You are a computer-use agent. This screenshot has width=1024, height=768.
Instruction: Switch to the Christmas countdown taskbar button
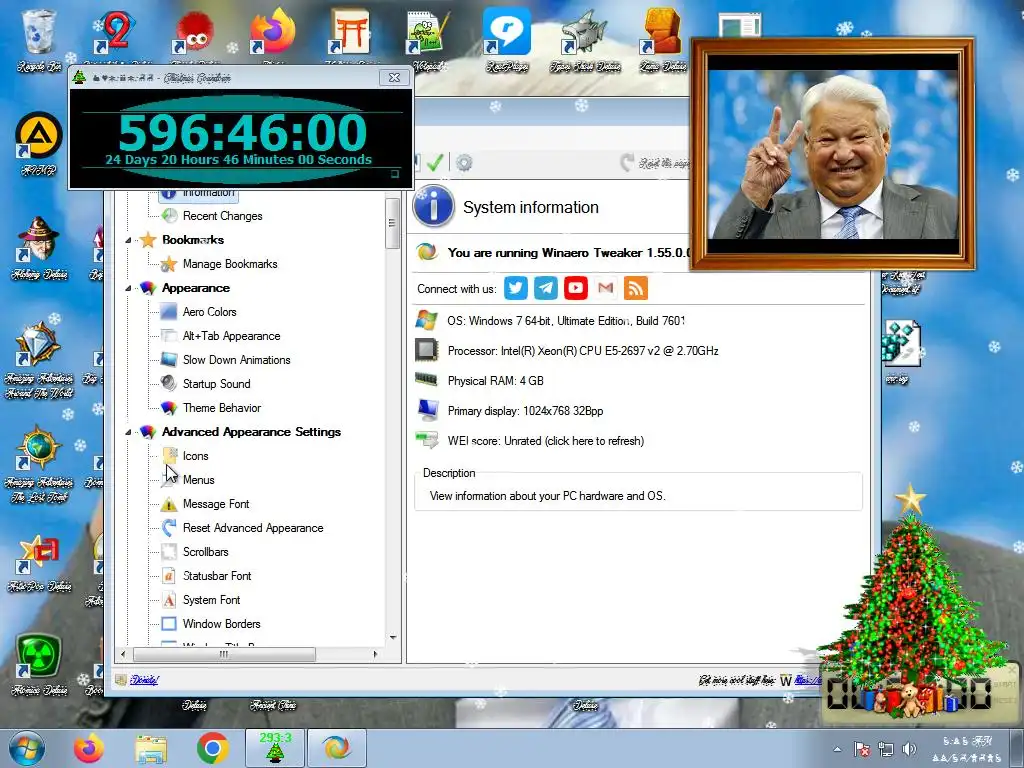click(x=275, y=748)
